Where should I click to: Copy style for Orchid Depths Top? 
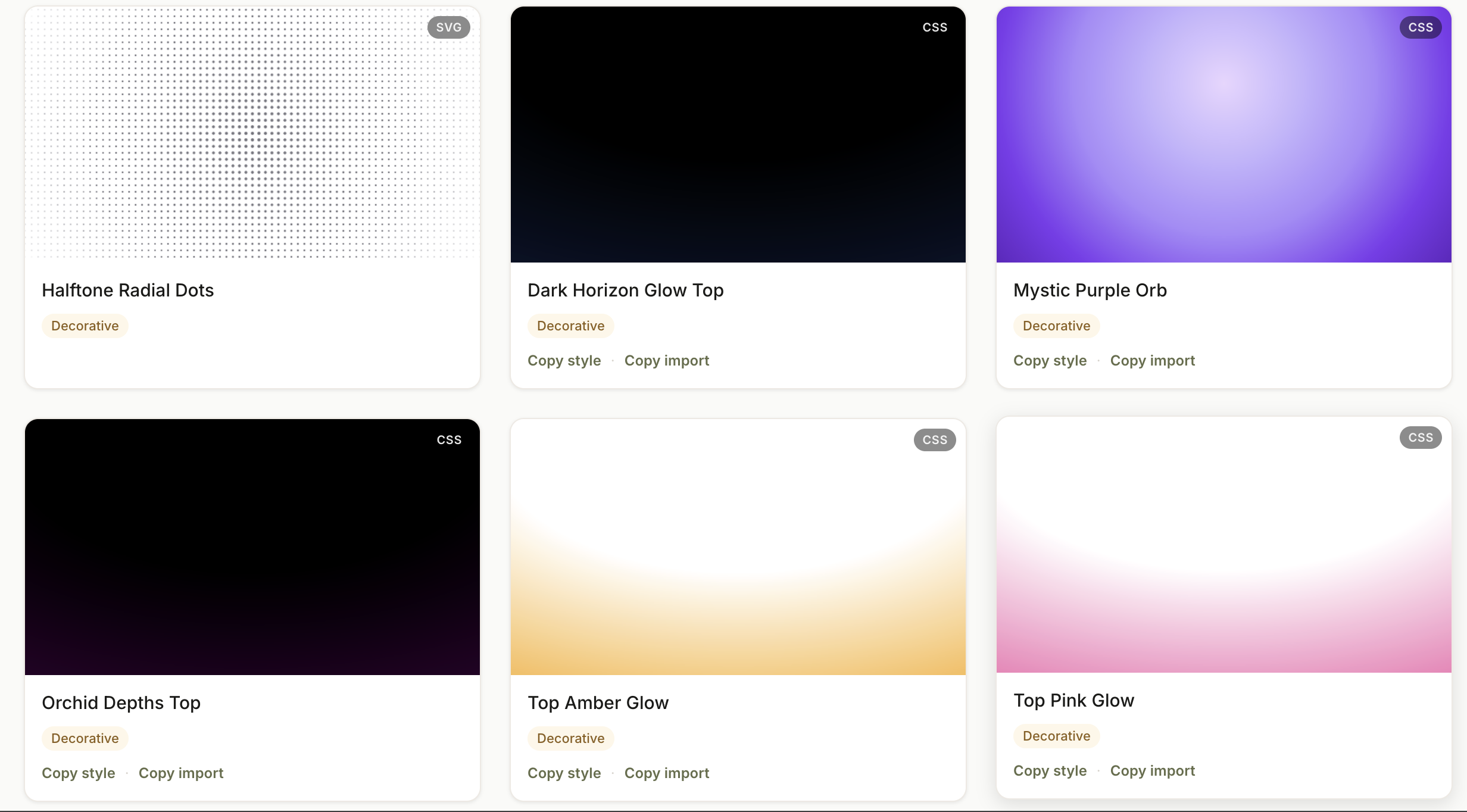(x=78, y=773)
